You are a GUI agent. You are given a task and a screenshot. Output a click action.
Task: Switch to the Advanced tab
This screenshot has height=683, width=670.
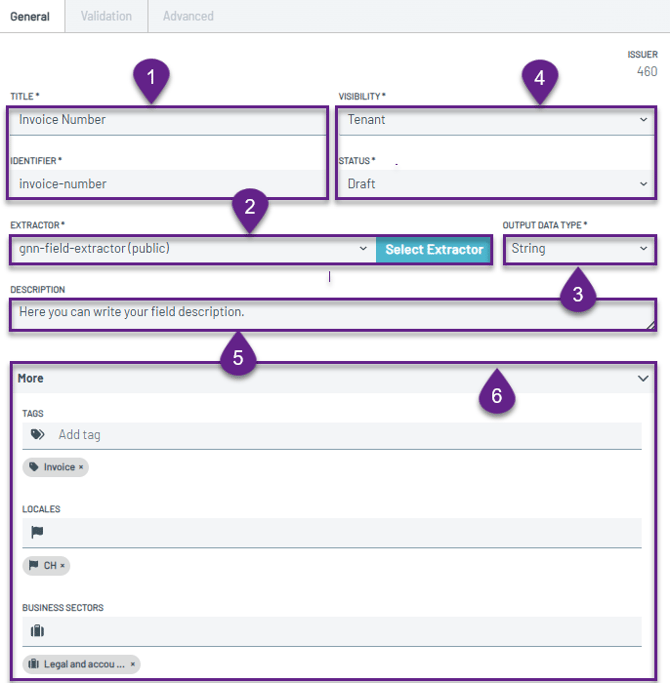click(x=188, y=16)
